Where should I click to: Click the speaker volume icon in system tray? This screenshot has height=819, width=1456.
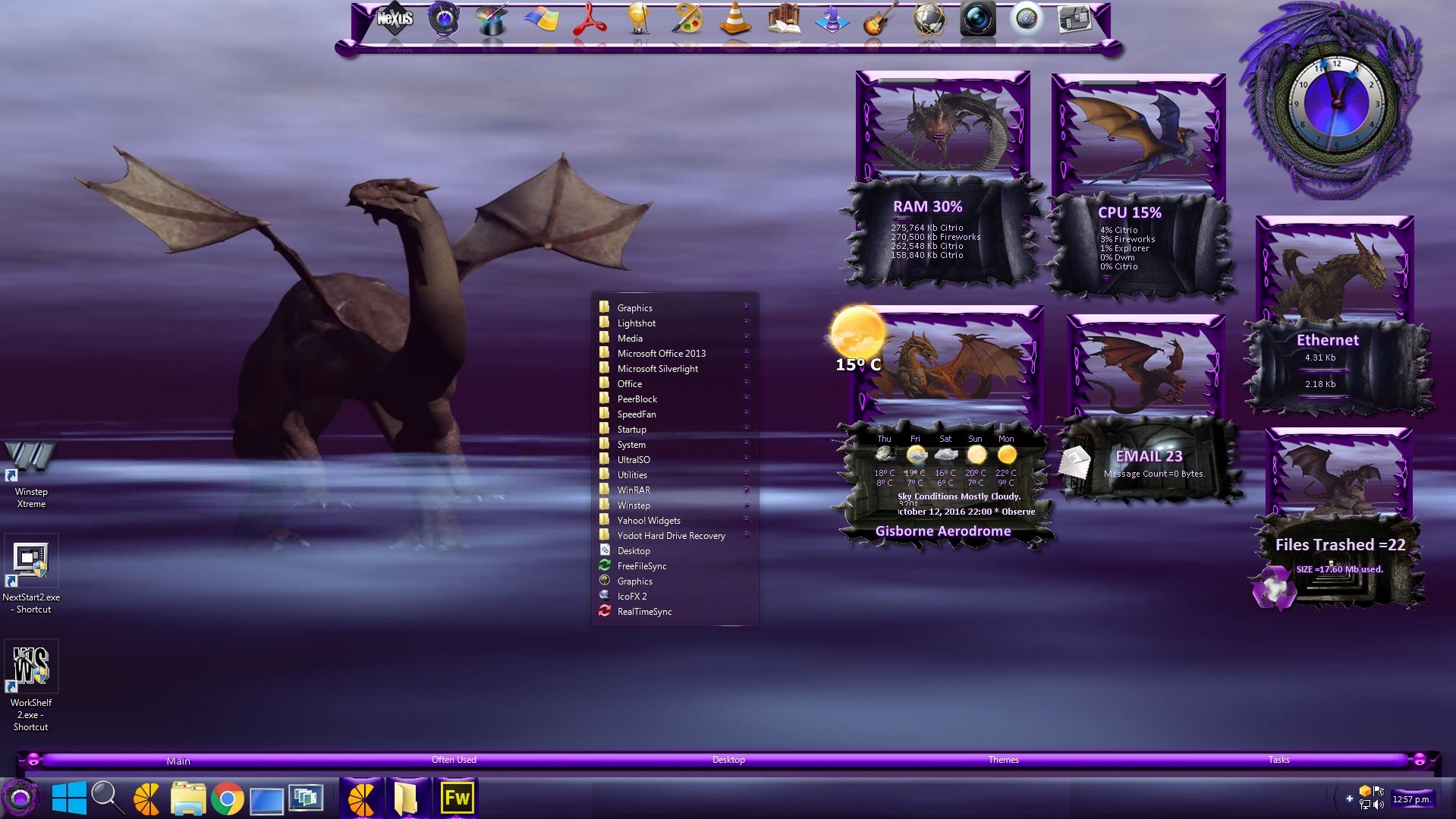tap(1378, 805)
